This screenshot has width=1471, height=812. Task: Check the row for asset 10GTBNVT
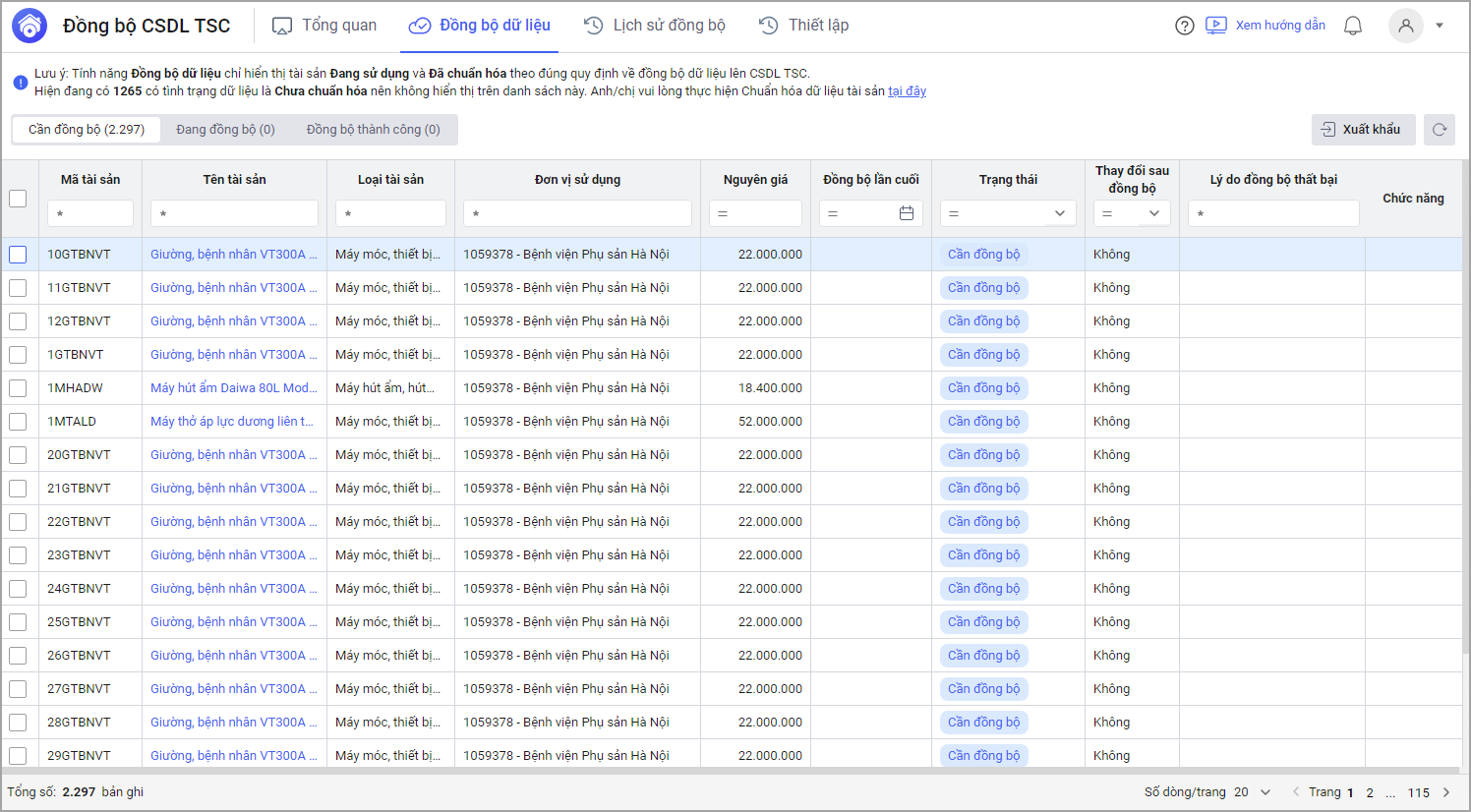tap(18, 255)
